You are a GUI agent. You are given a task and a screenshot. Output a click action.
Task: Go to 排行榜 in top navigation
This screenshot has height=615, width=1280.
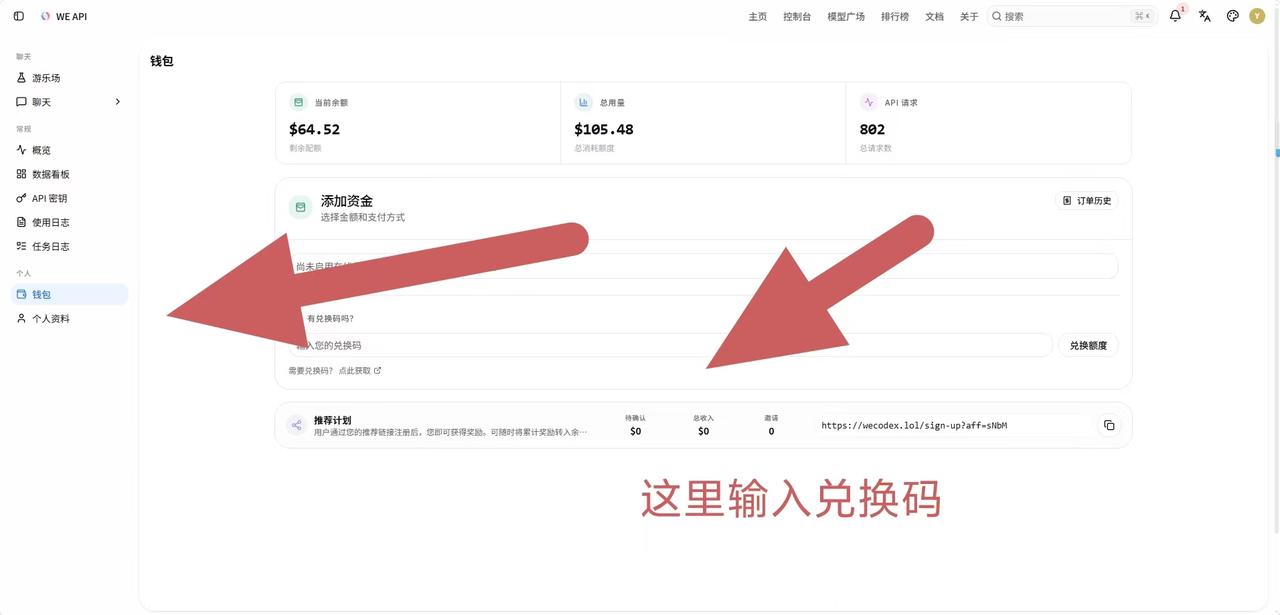[895, 16]
